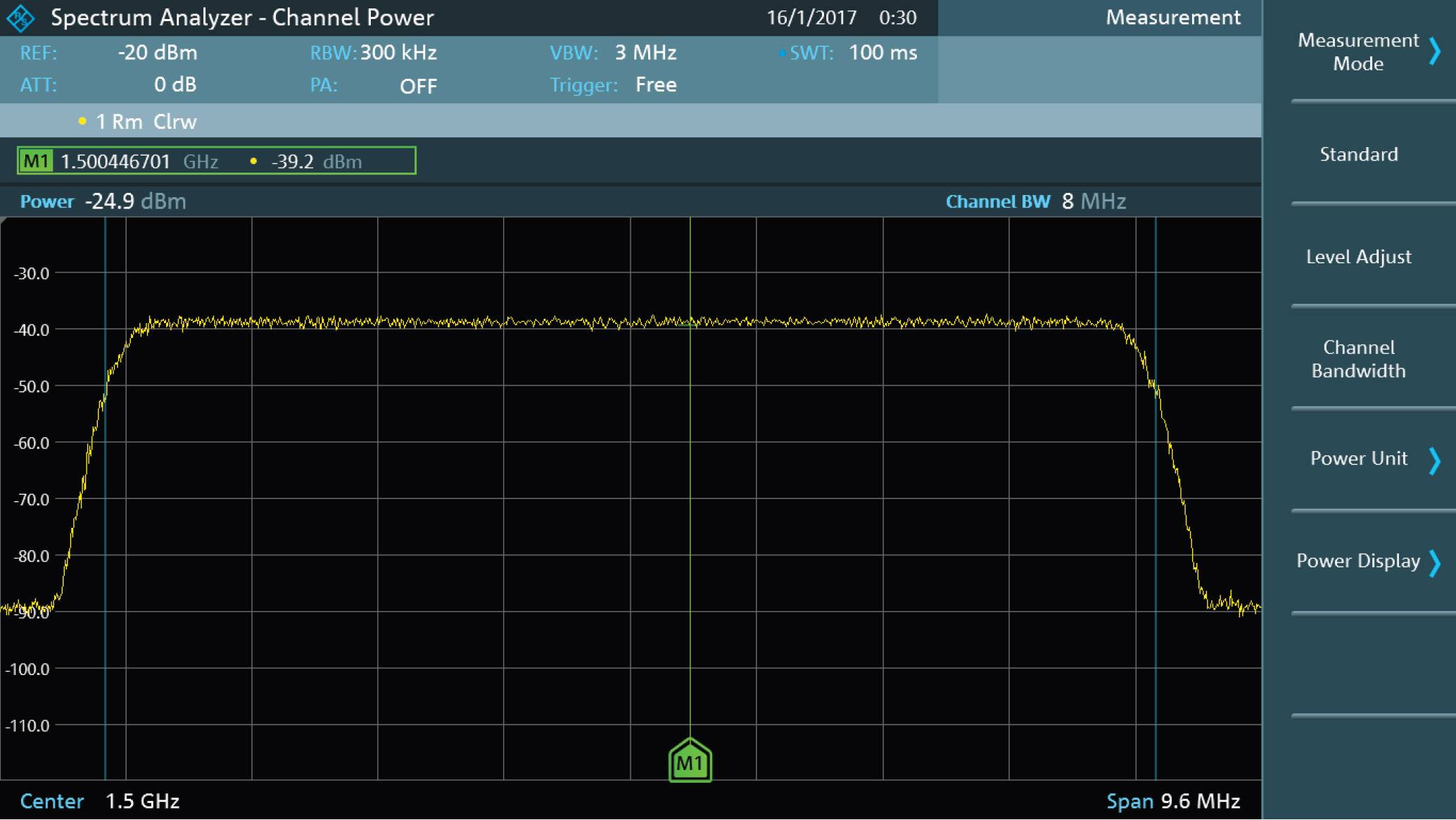Viewport: 1456px width, 820px height.
Task: Click the yellow trace indicator dot
Action: [83, 121]
